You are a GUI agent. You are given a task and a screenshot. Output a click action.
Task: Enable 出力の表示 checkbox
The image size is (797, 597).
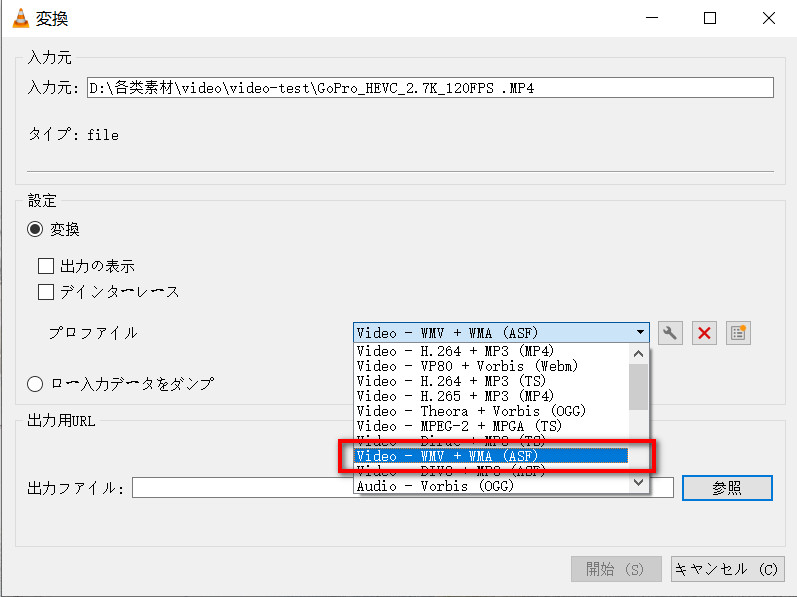(46, 266)
